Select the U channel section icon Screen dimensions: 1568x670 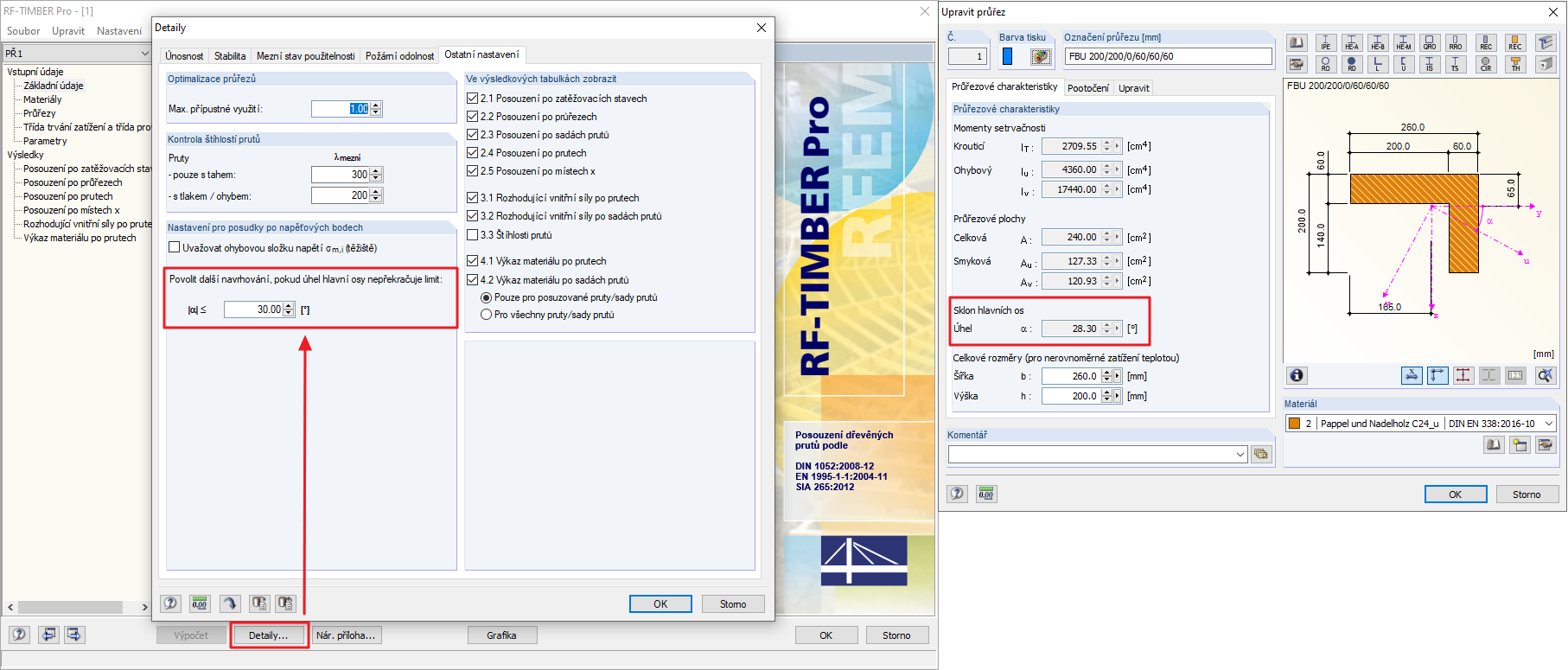[1404, 64]
